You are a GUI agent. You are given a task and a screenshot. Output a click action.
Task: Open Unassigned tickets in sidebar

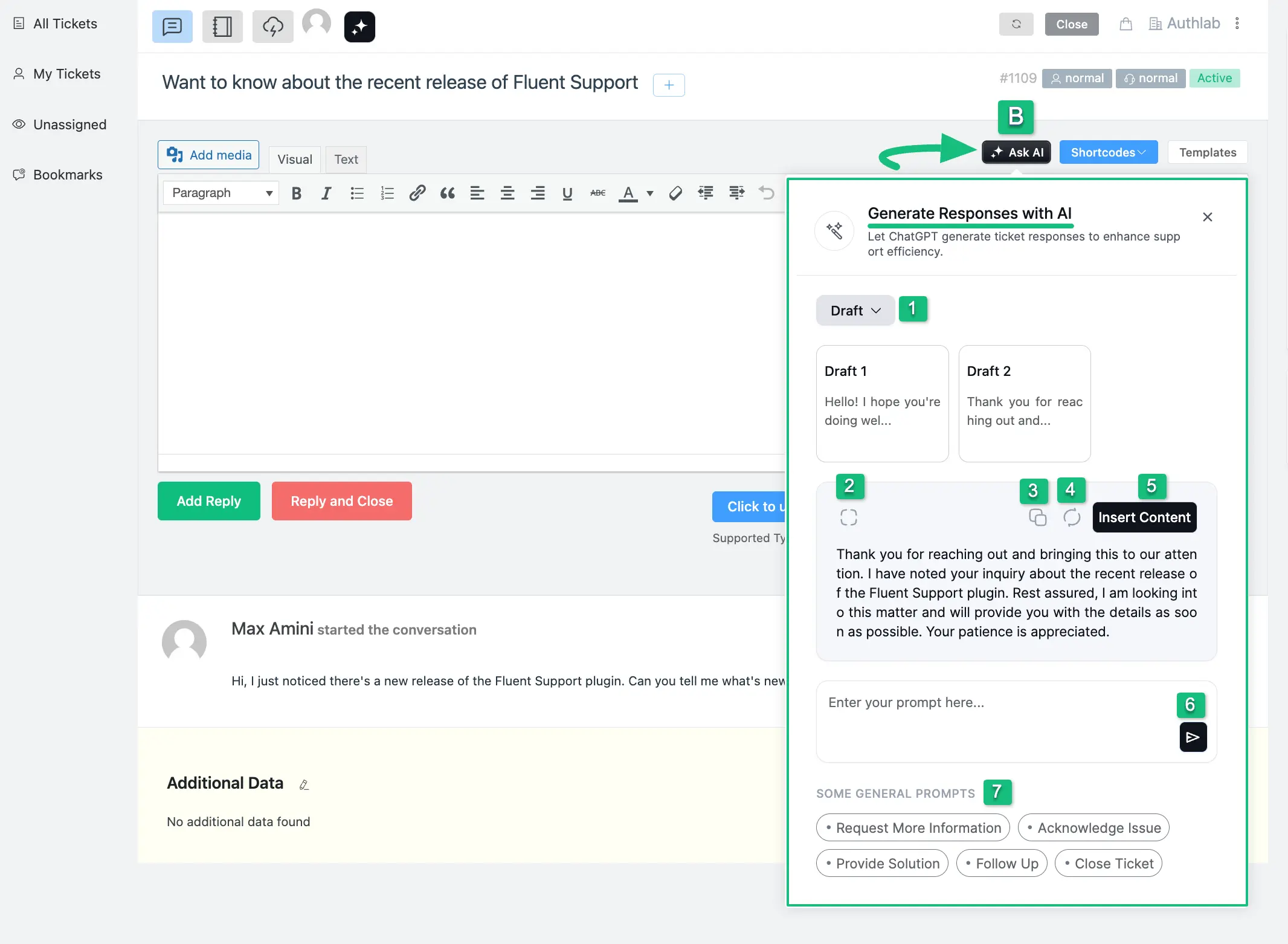tap(60, 124)
